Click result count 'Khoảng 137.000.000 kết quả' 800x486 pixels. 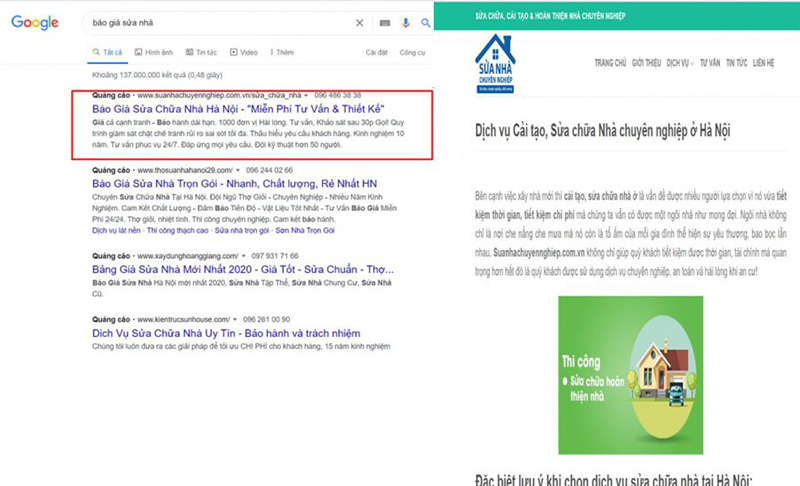pyautogui.click(x=138, y=75)
